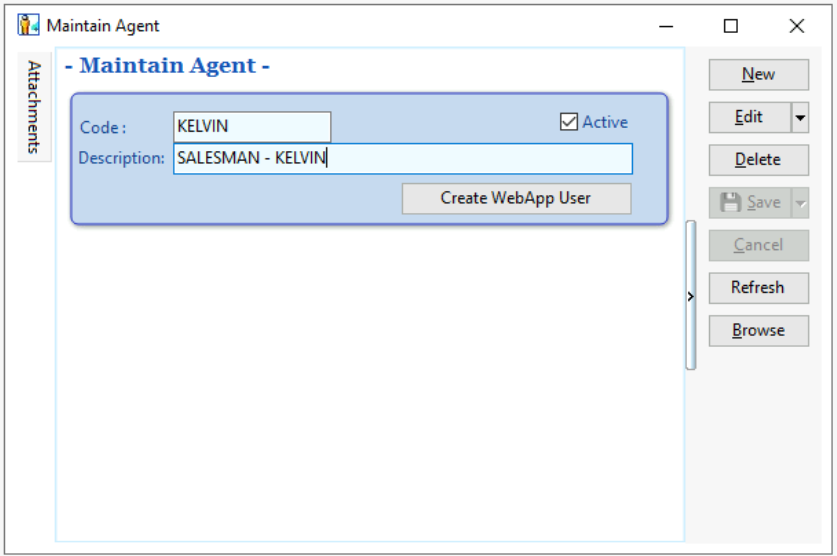Open the Browse agent list
Screen dimensions: 837x556
pos(758,331)
